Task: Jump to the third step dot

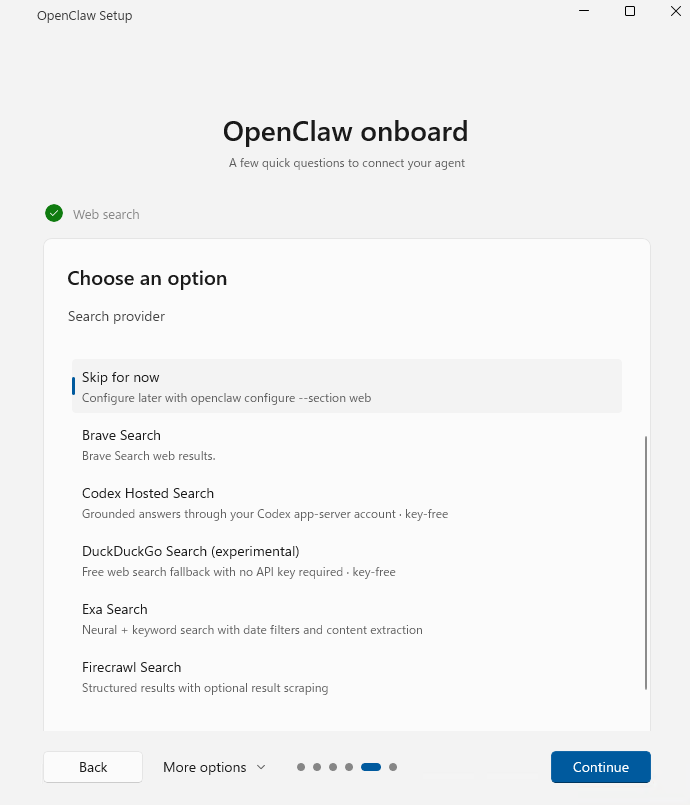Action: click(x=333, y=767)
